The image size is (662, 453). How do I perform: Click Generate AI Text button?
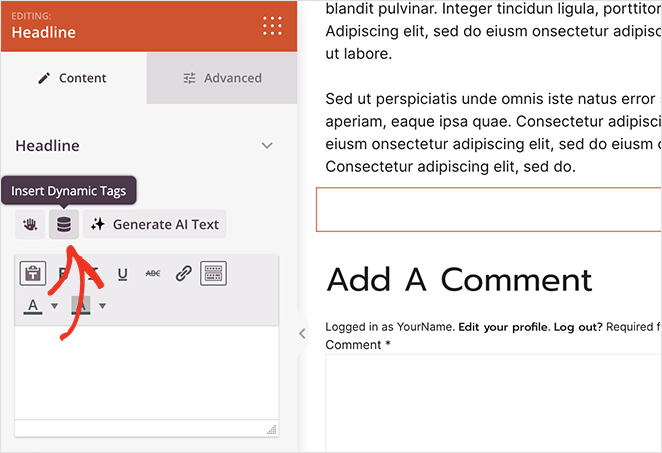tap(155, 224)
